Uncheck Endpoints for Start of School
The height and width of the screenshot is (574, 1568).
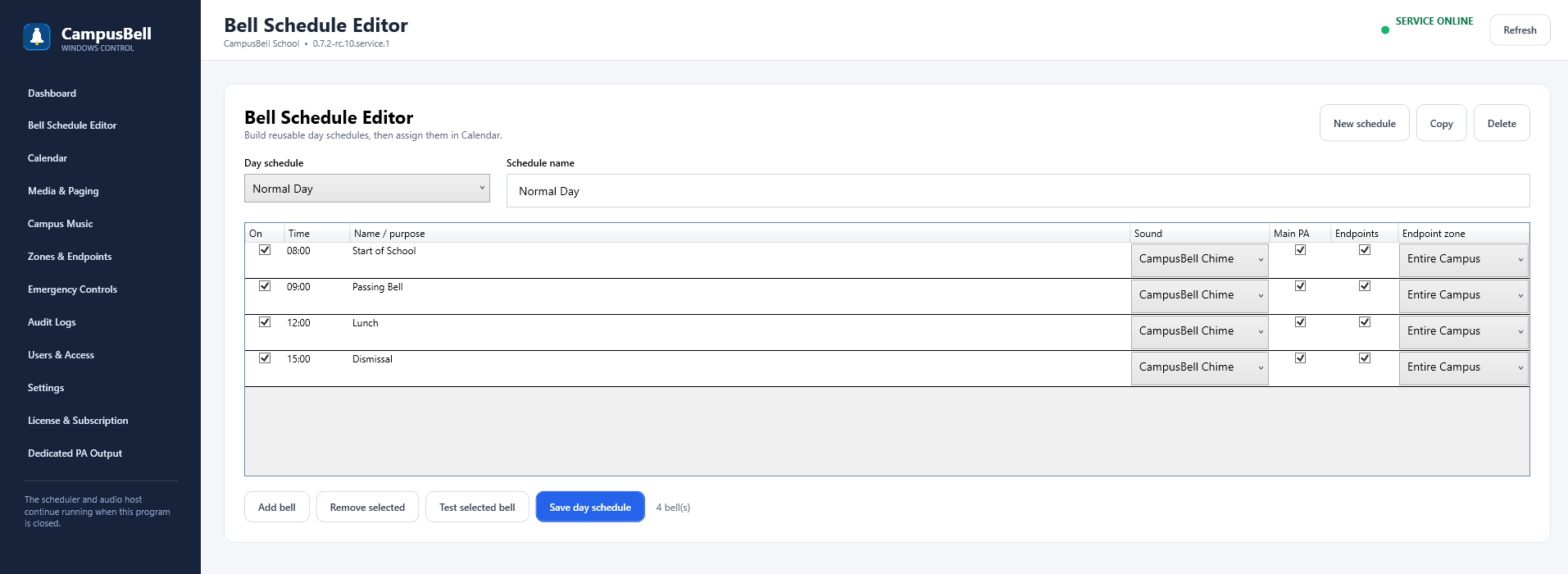1365,250
